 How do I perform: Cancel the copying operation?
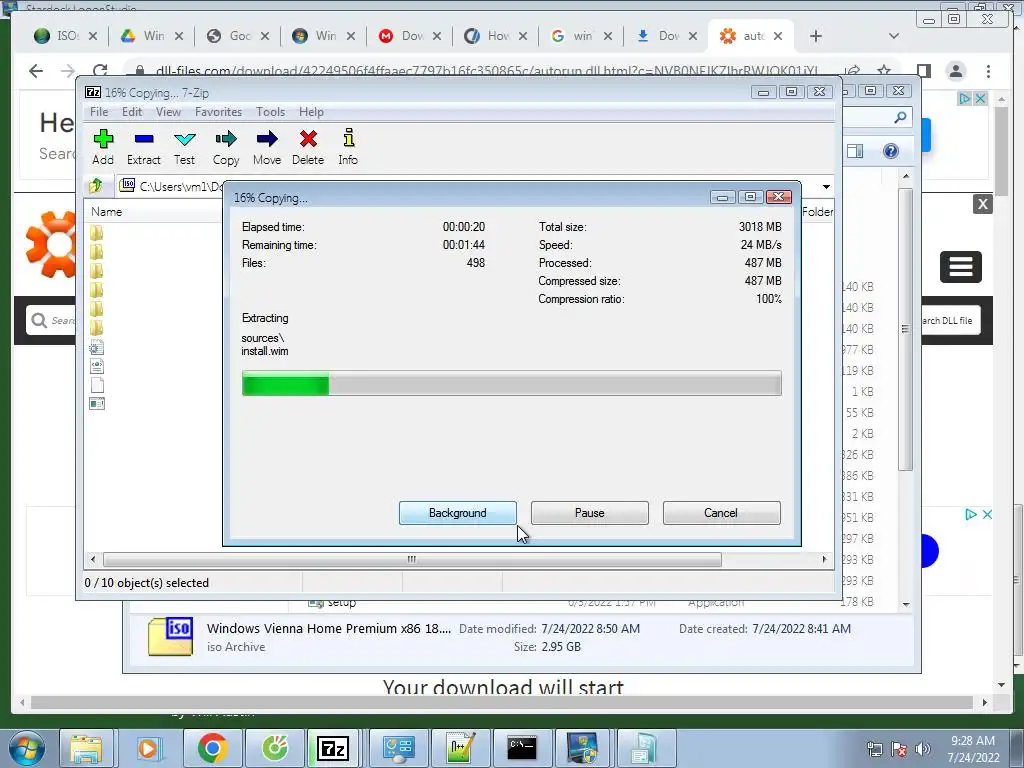click(722, 513)
